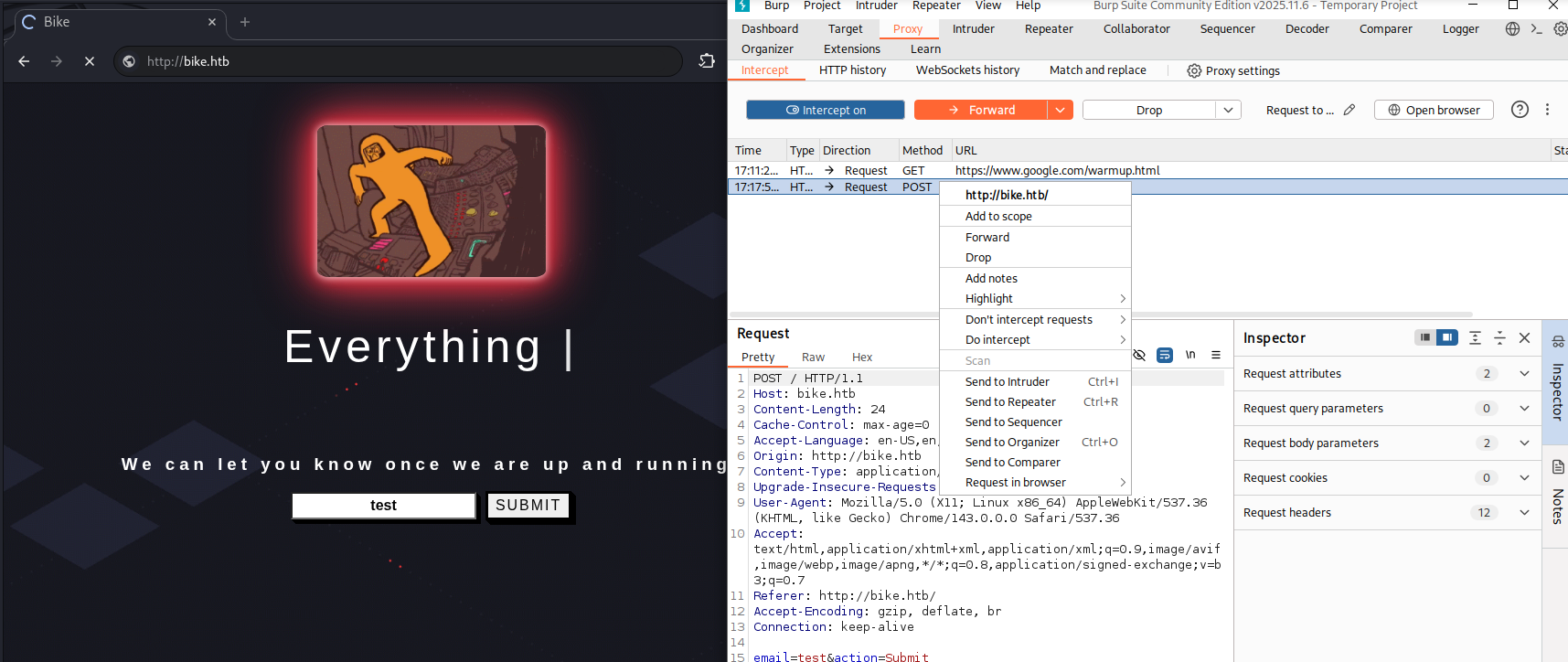Click the pencil edit icon beside Request to
This screenshot has height=662, width=1568.
(x=1349, y=110)
